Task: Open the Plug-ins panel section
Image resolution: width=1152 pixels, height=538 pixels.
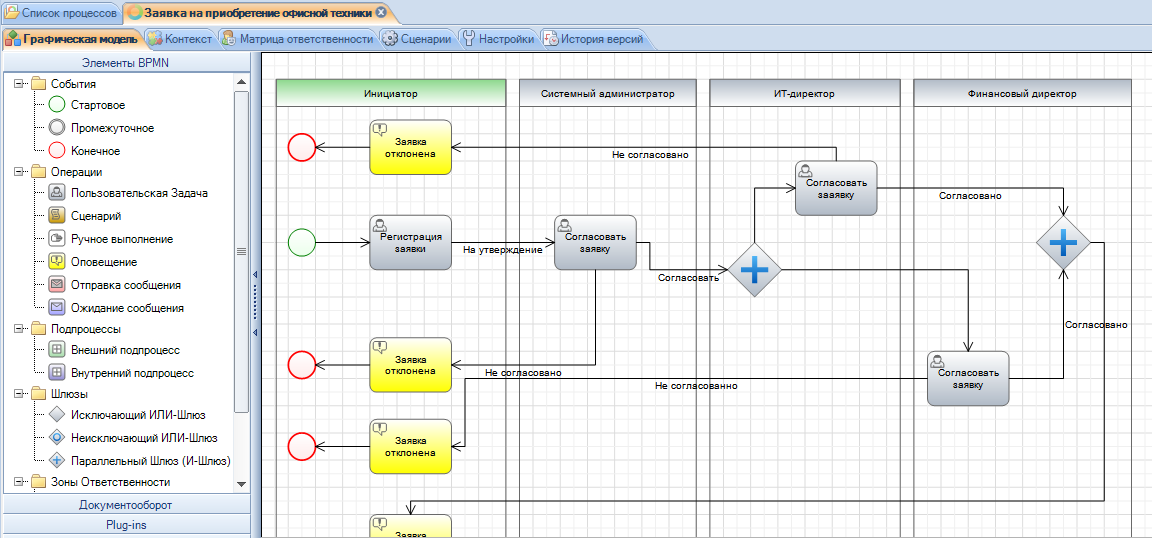Action: pyautogui.click(x=126, y=525)
